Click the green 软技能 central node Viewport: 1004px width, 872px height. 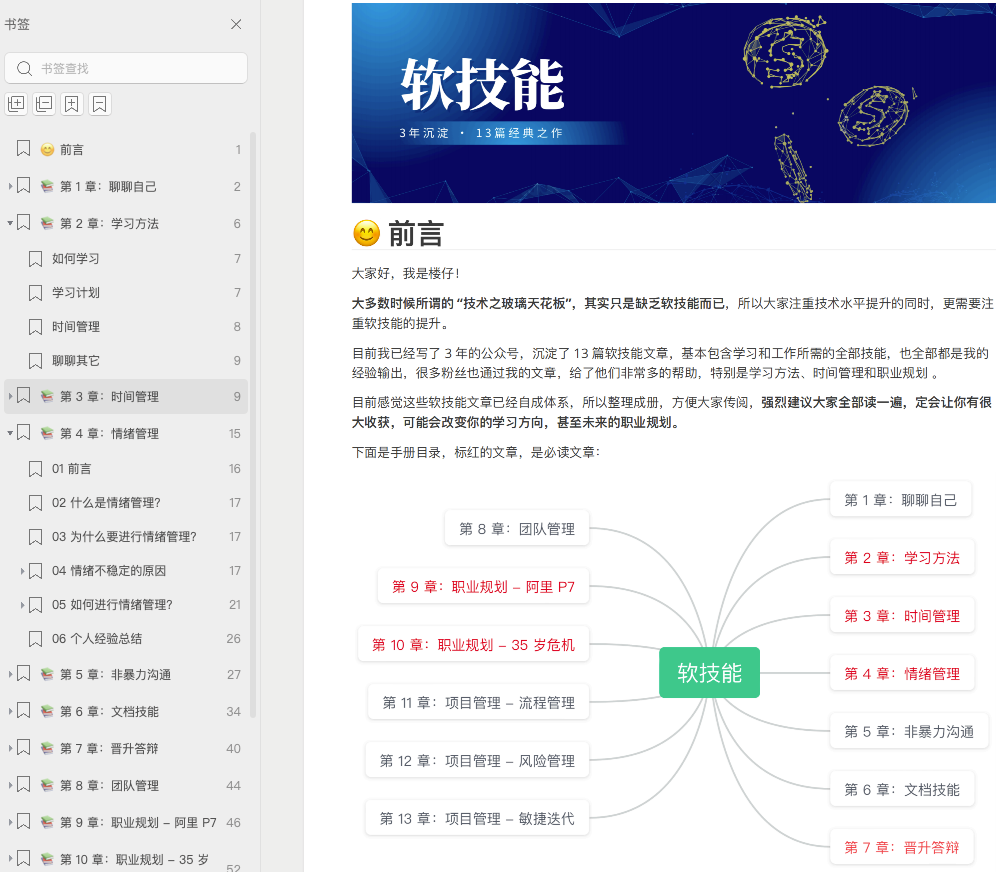tap(709, 672)
